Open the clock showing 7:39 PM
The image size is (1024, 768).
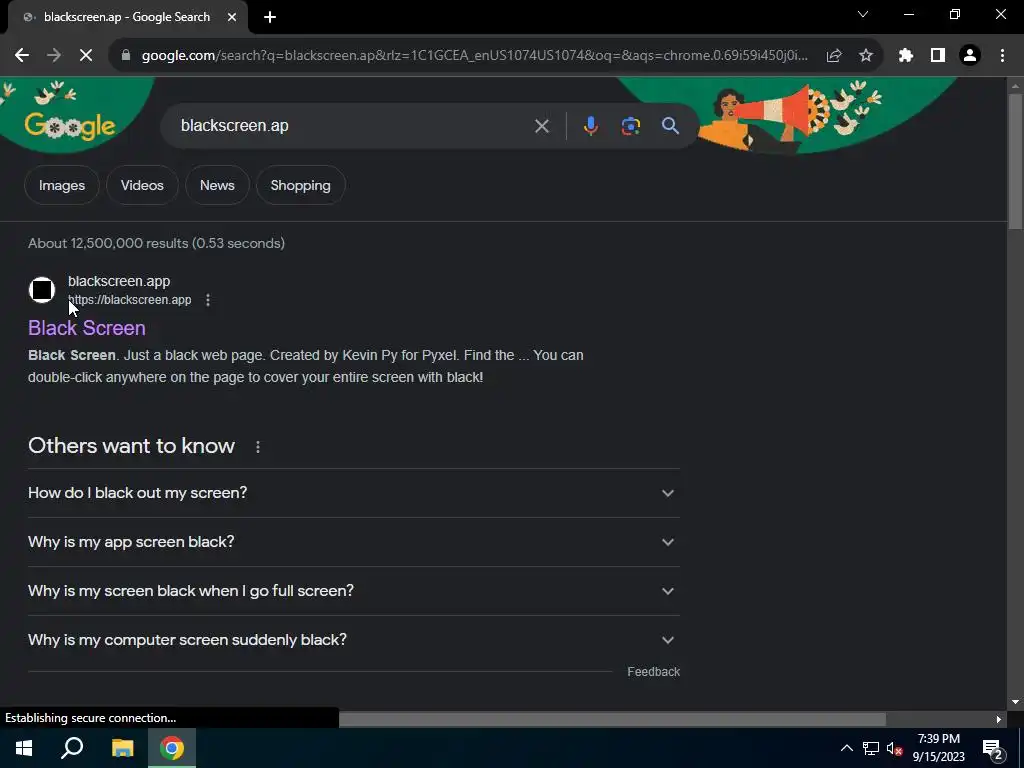[x=938, y=748]
